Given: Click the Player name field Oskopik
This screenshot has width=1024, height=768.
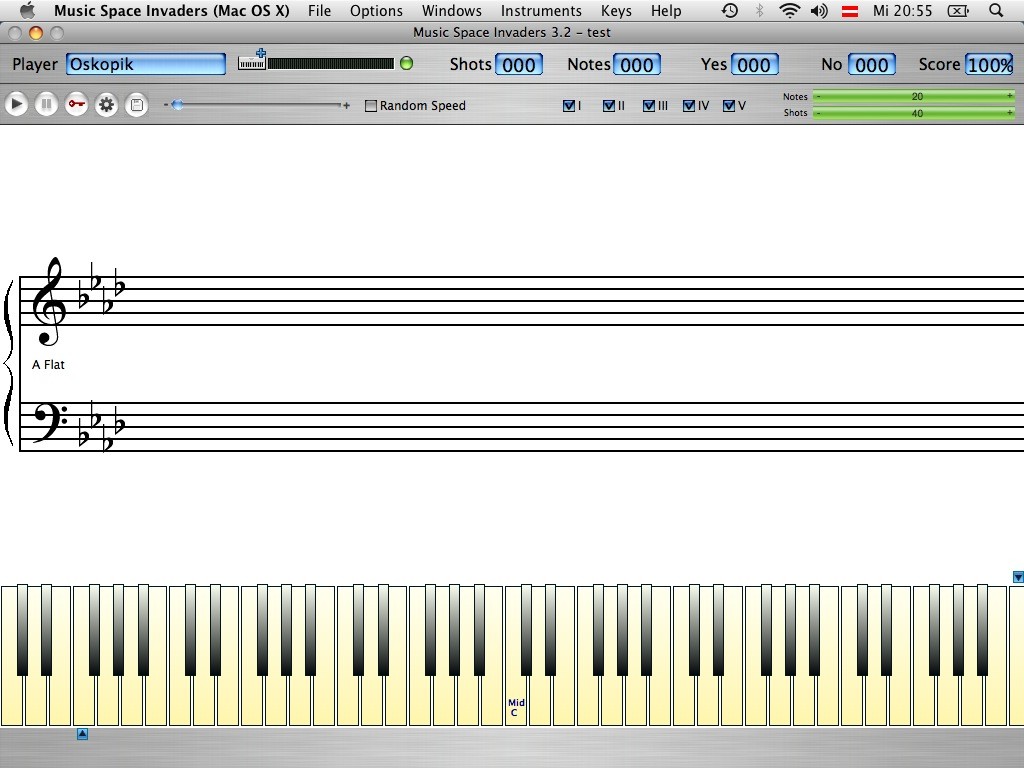Looking at the screenshot, I should 146,64.
